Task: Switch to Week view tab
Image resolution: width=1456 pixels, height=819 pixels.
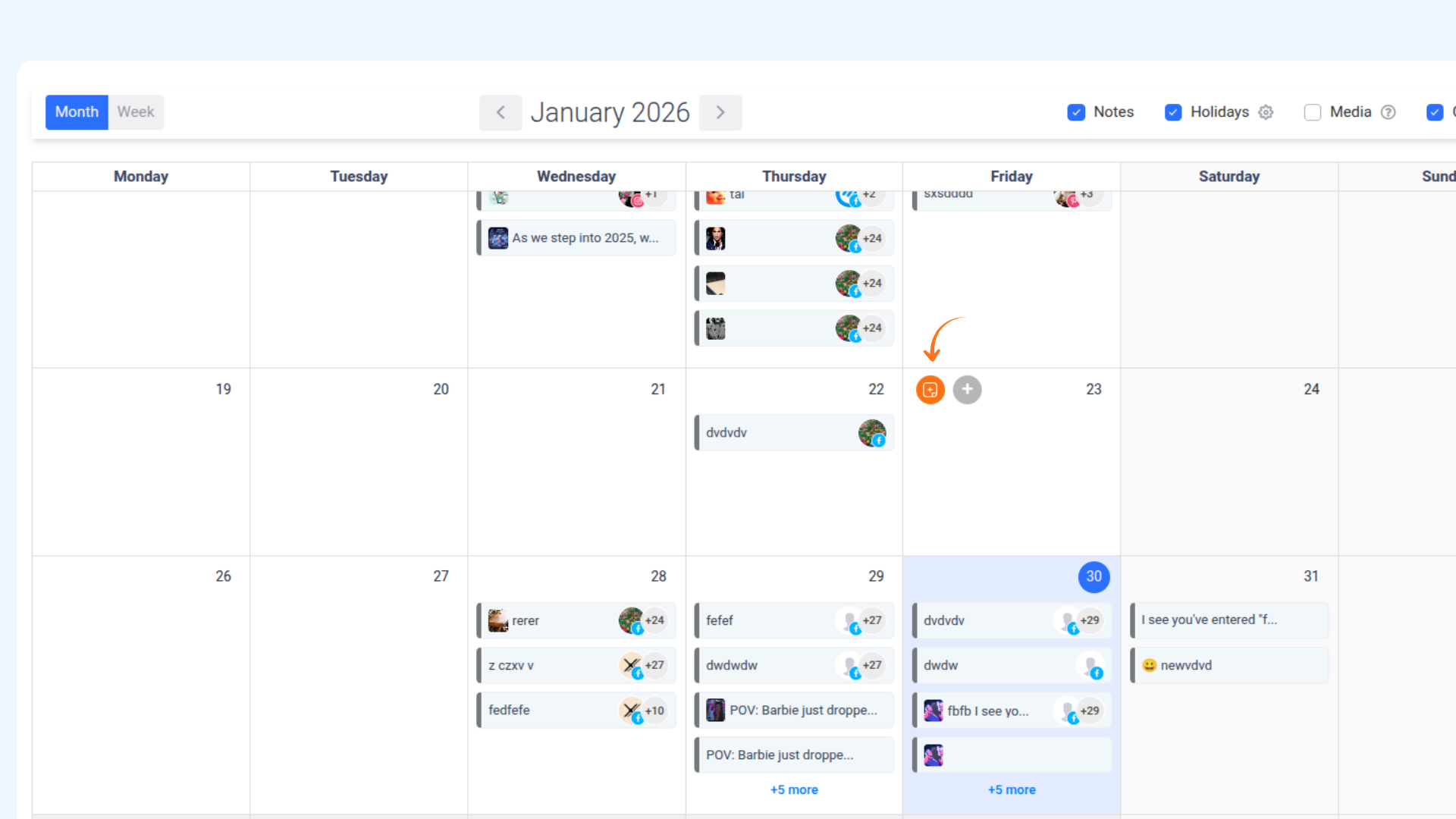Action: [x=136, y=112]
